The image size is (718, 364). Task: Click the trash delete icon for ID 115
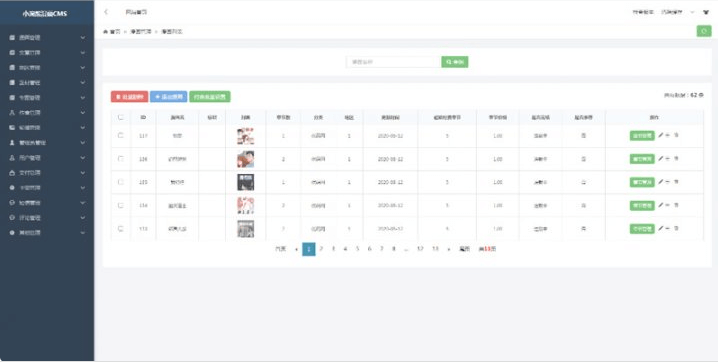676,182
